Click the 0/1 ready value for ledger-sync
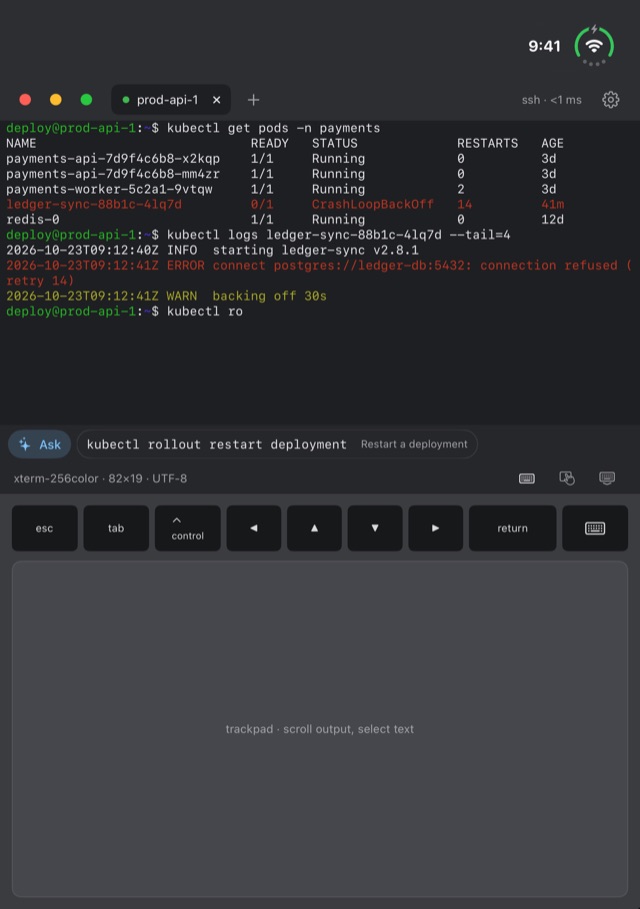Screen dimensions: 640x909 point(262,204)
